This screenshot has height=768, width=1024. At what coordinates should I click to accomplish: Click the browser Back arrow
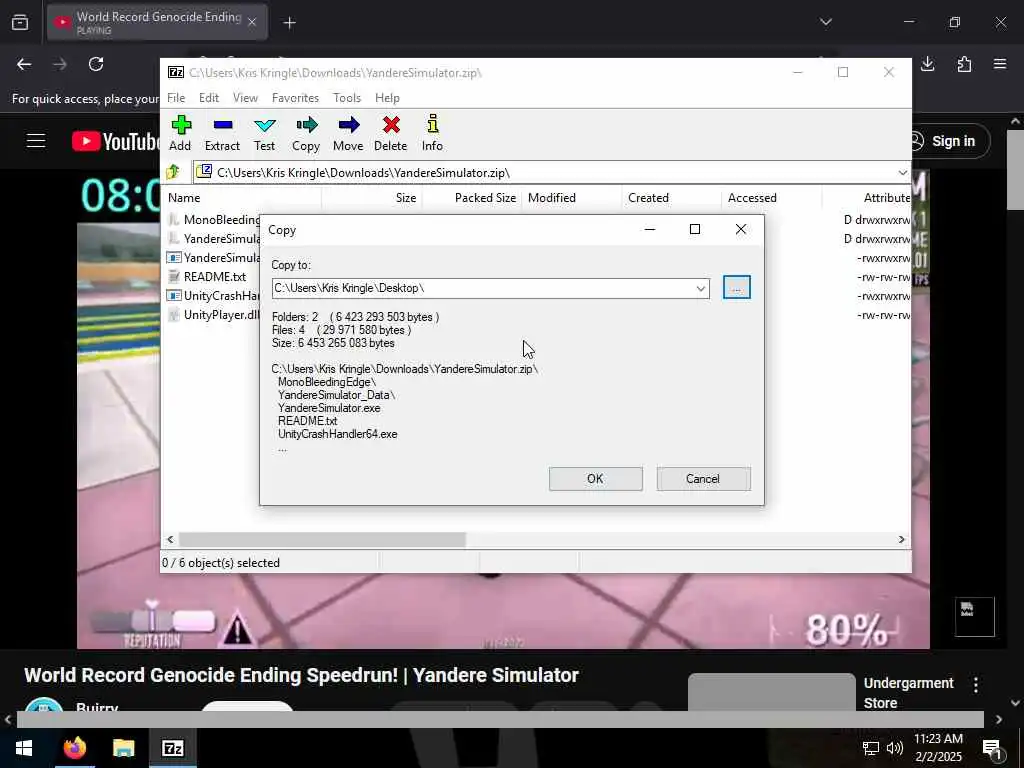pyautogui.click(x=24, y=64)
